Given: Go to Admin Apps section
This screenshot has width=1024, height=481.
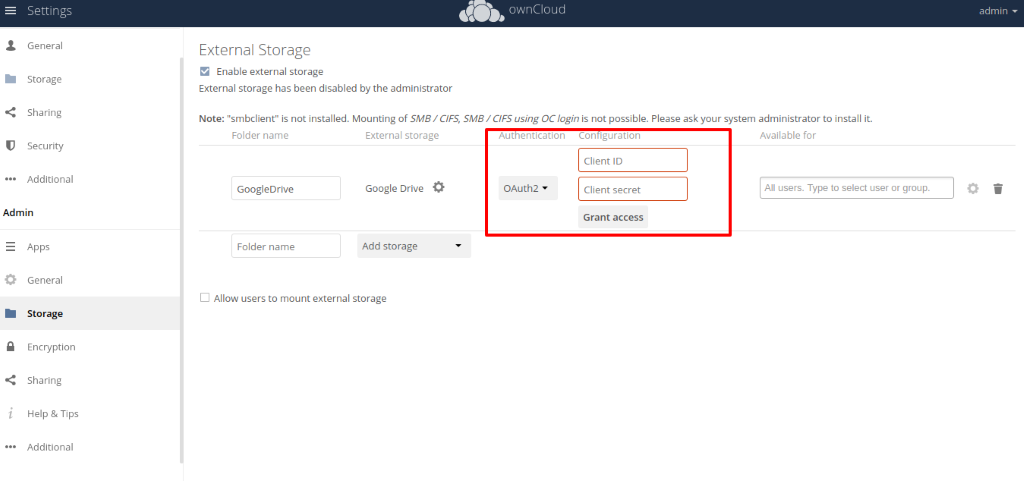Looking at the screenshot, I should point(38,247).
